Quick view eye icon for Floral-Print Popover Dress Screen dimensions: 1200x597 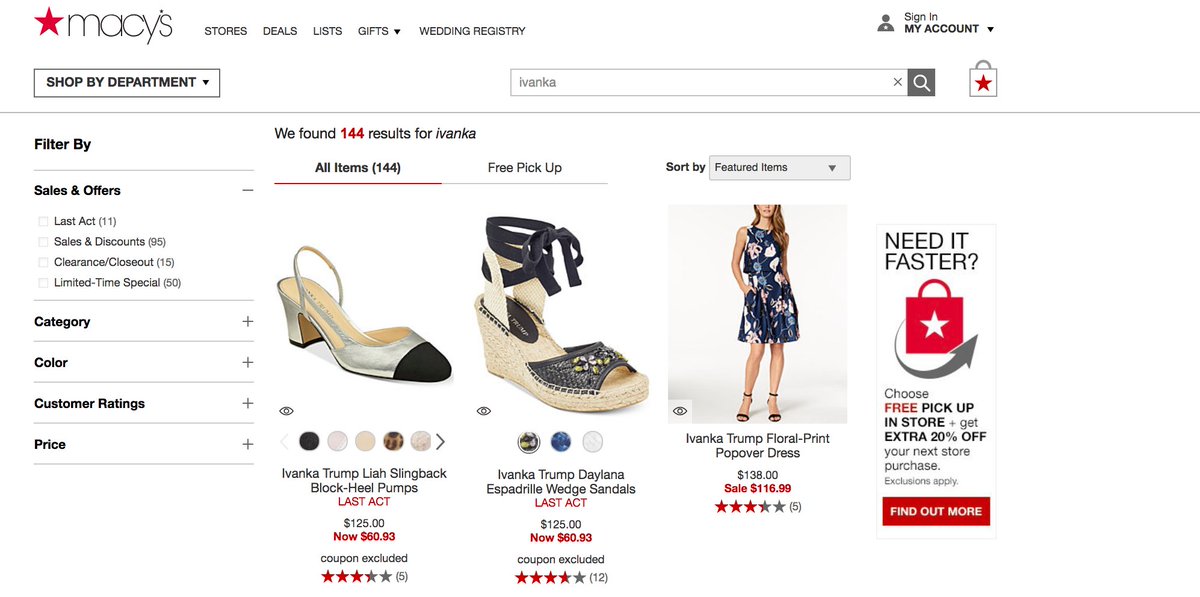680,410
